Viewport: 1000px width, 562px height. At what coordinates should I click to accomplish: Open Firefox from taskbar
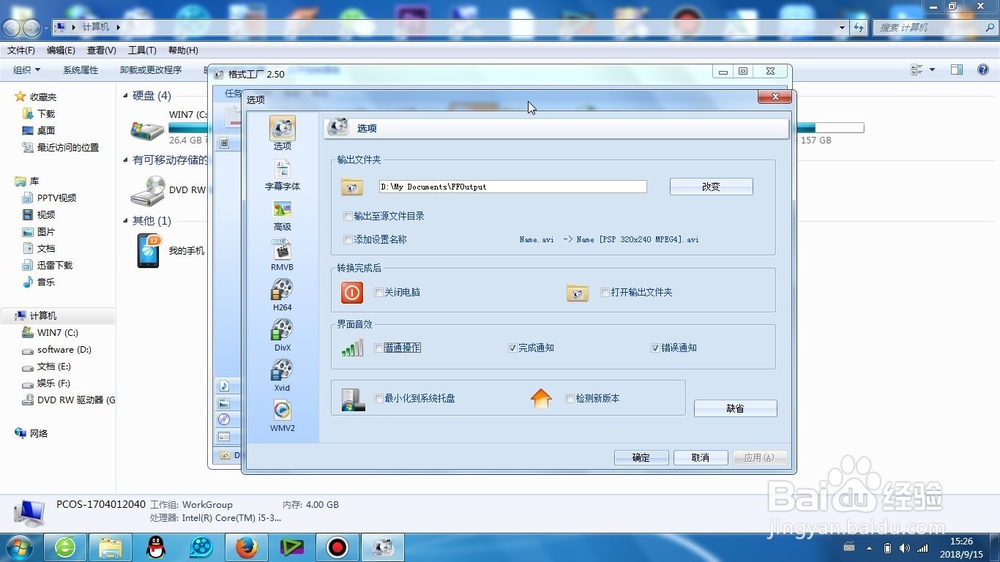246,547
